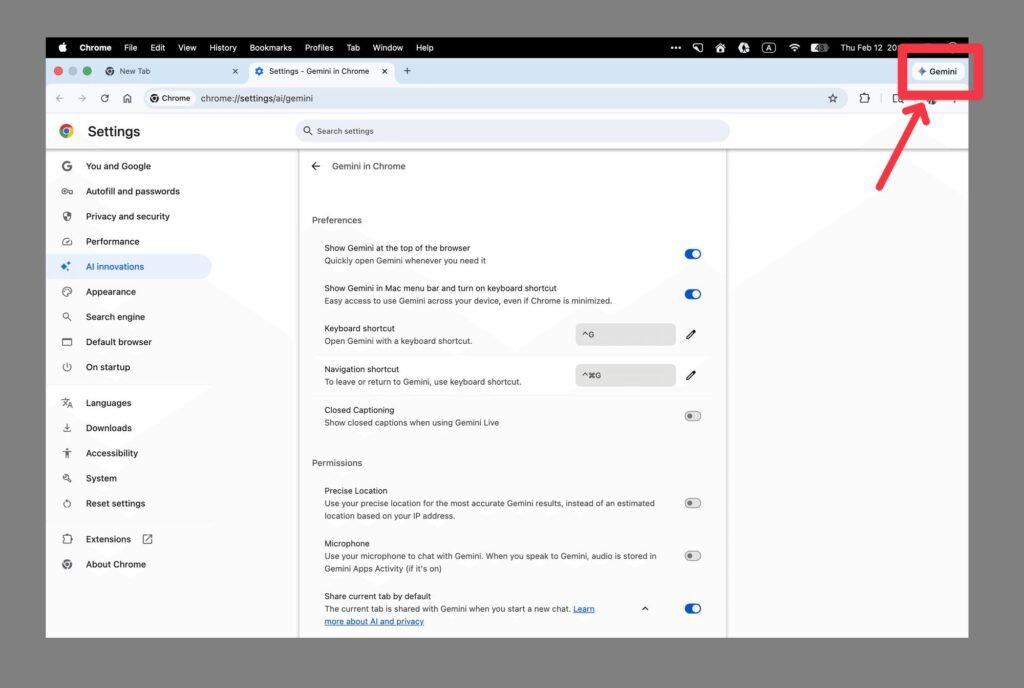Open Accessibility settings

point(129,453)
